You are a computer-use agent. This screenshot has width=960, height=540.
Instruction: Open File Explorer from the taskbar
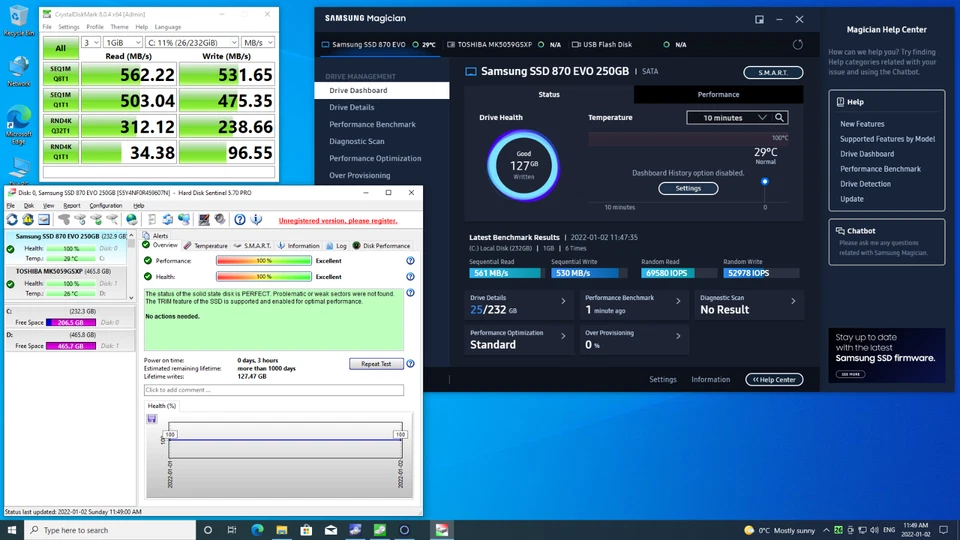point(282,530)
